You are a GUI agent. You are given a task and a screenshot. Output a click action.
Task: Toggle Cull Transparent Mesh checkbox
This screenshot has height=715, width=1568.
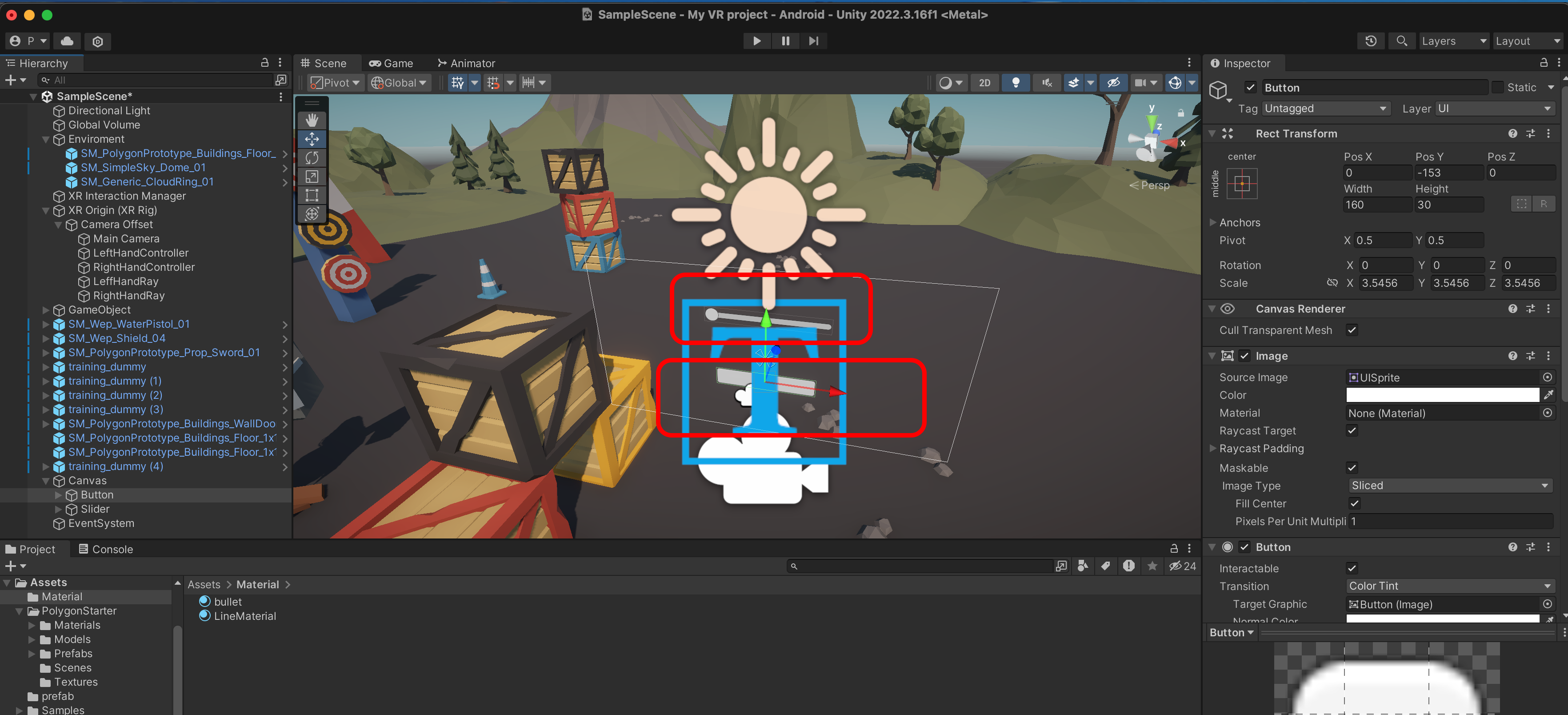[1351, 329]
